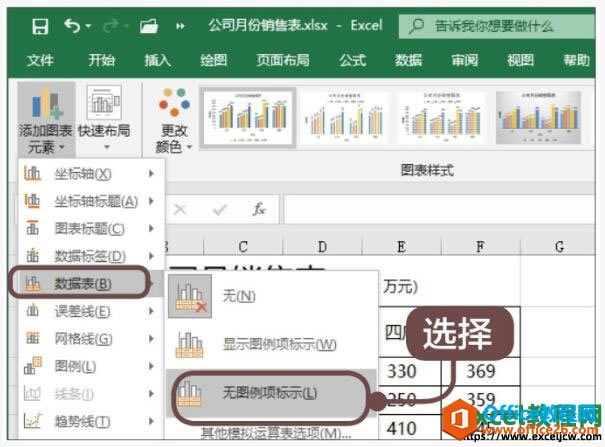
Task: Click the 图表标题 icon in menu
Action: point(32,228)
